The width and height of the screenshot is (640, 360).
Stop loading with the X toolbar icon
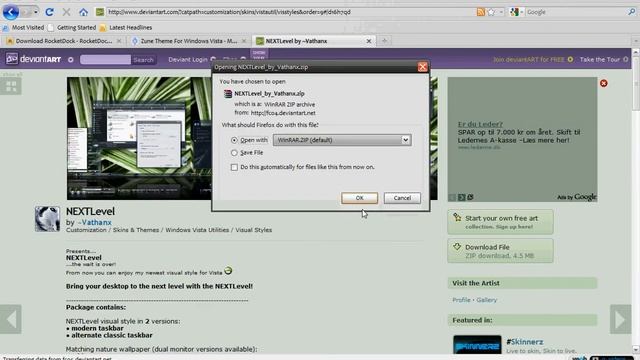pyautogui.click(x=66, y=12)
